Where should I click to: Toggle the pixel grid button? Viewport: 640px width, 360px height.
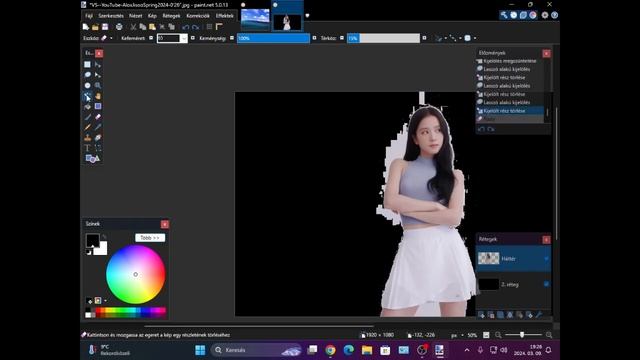209,27
